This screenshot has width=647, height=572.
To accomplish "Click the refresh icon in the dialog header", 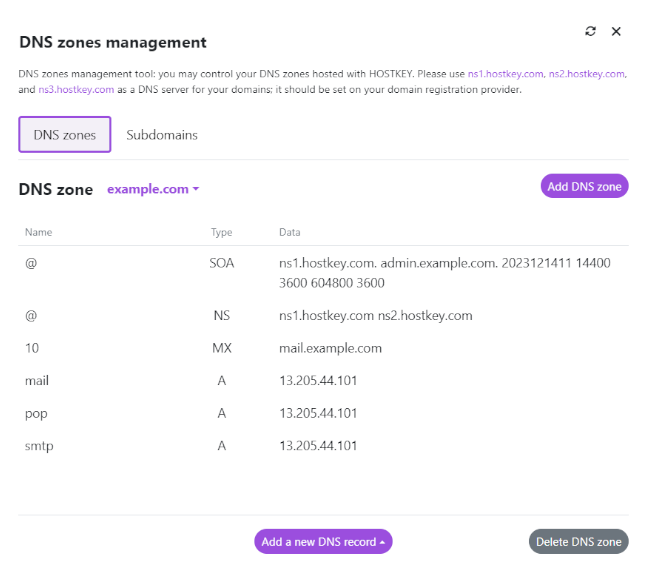I will pyautogui.click(x=590, y=31).
